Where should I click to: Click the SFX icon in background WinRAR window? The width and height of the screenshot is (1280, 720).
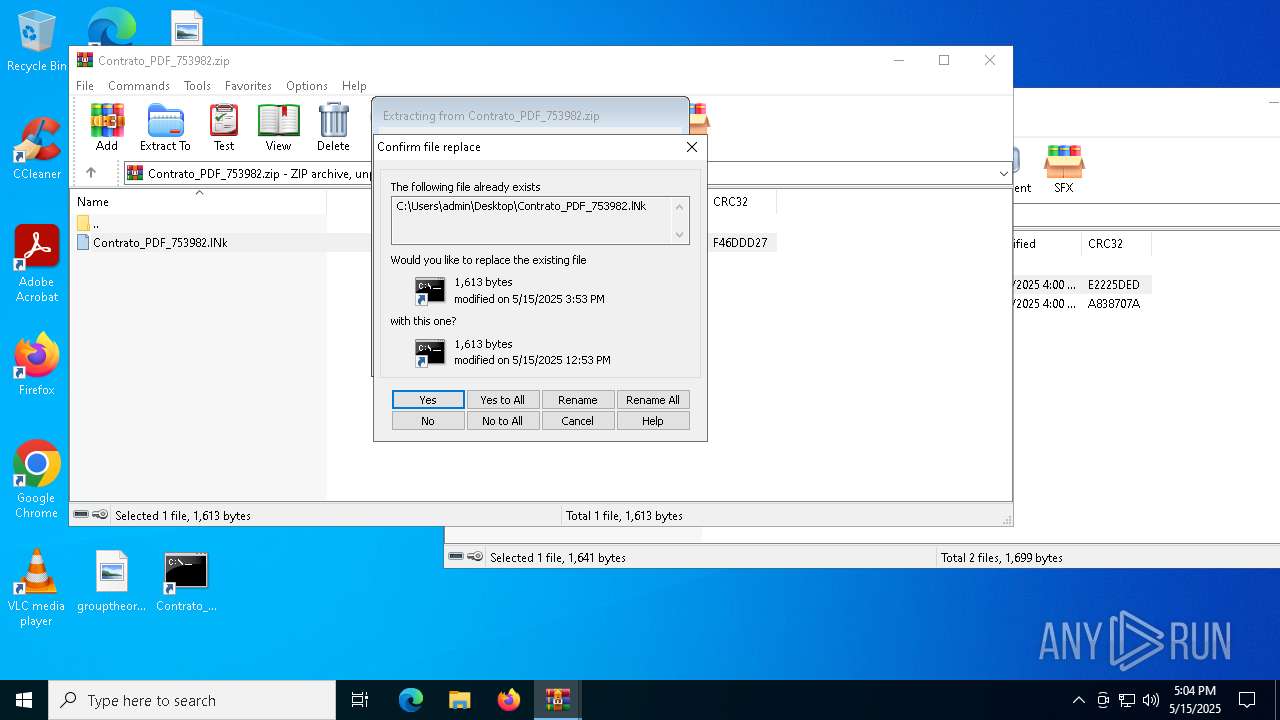point(1064,169)
